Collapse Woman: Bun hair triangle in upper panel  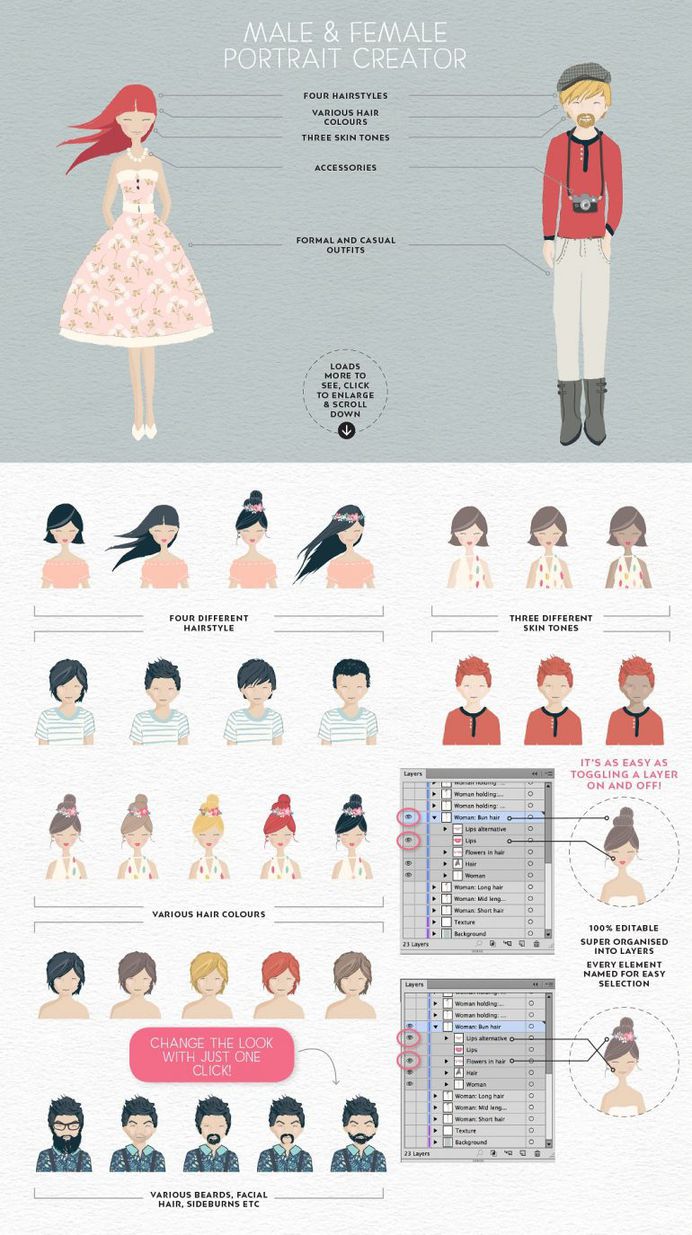[434, 818]
